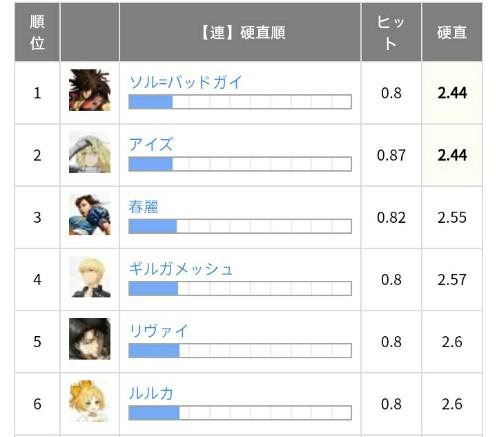
Task: Follow the ルルカ name link
Action: coord(151,393)
